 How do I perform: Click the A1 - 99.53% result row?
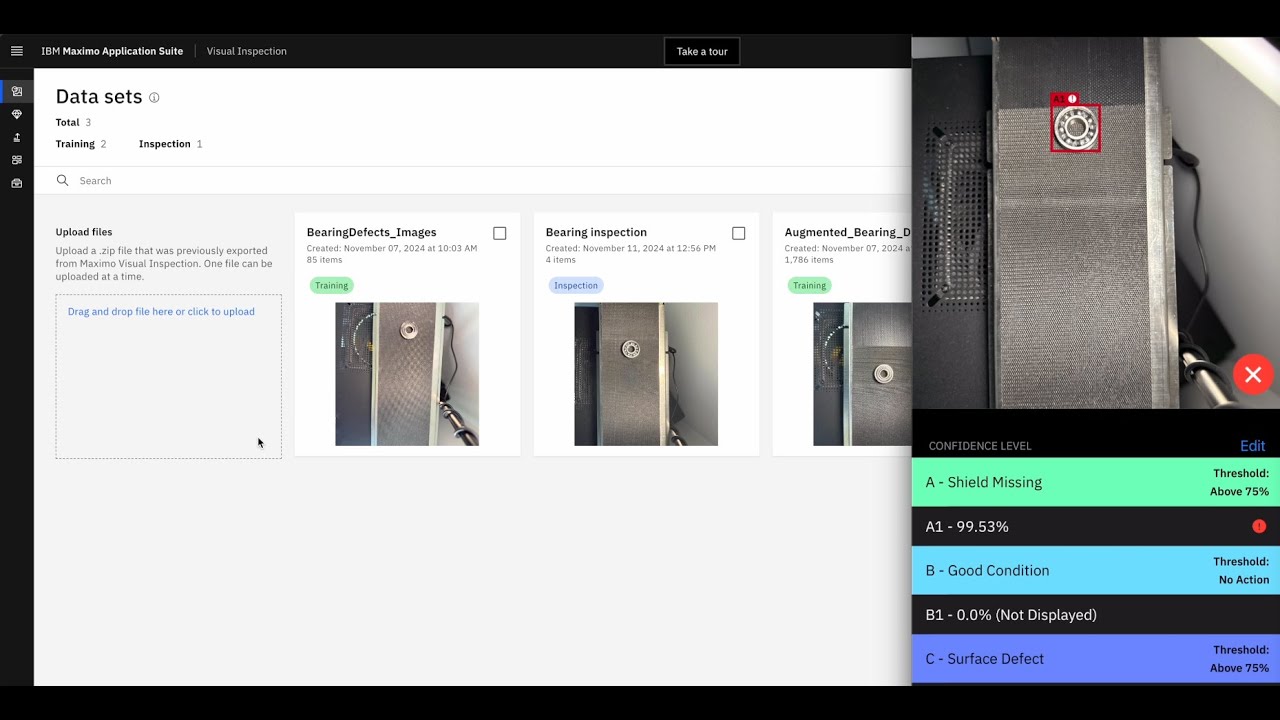pyautogui.click(x=1096, y=526)
